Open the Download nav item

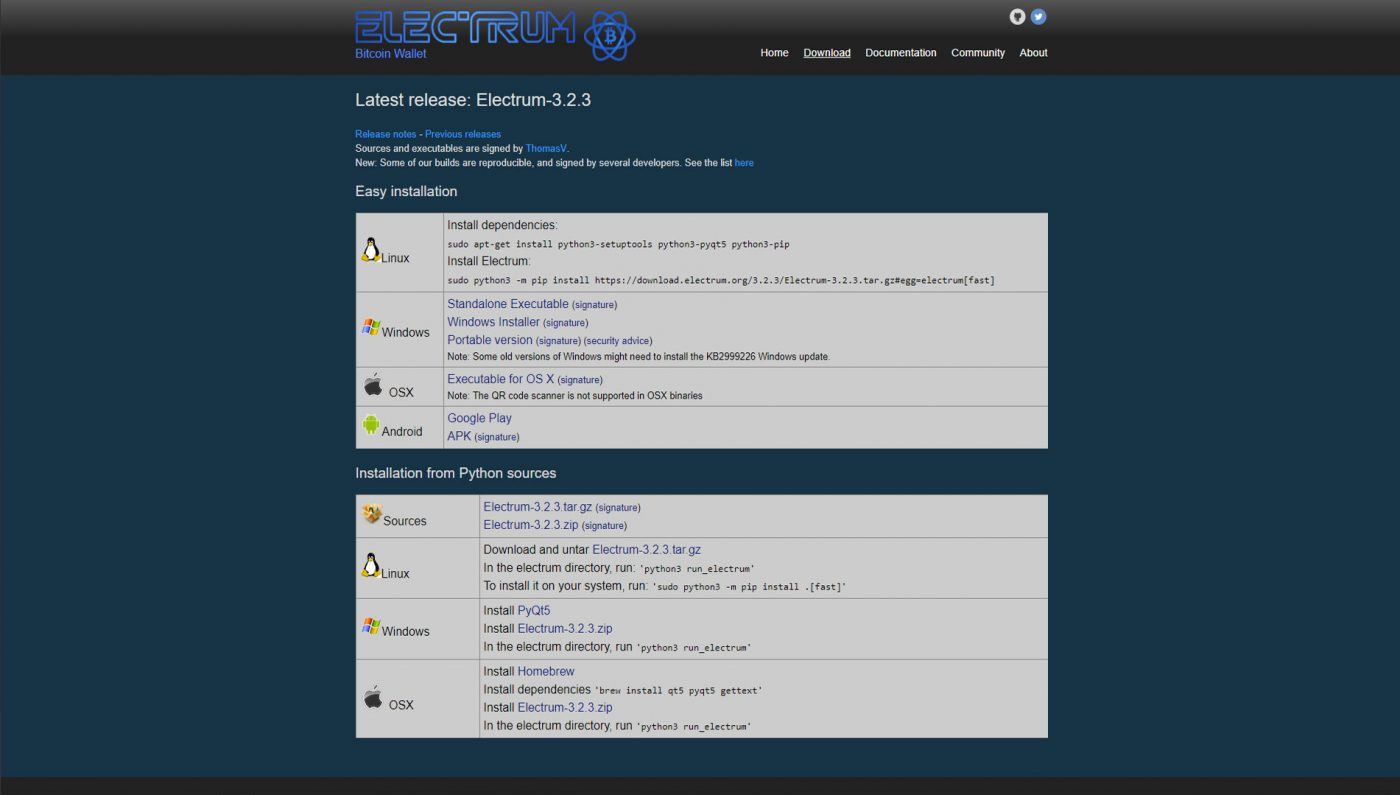(827, 53)
